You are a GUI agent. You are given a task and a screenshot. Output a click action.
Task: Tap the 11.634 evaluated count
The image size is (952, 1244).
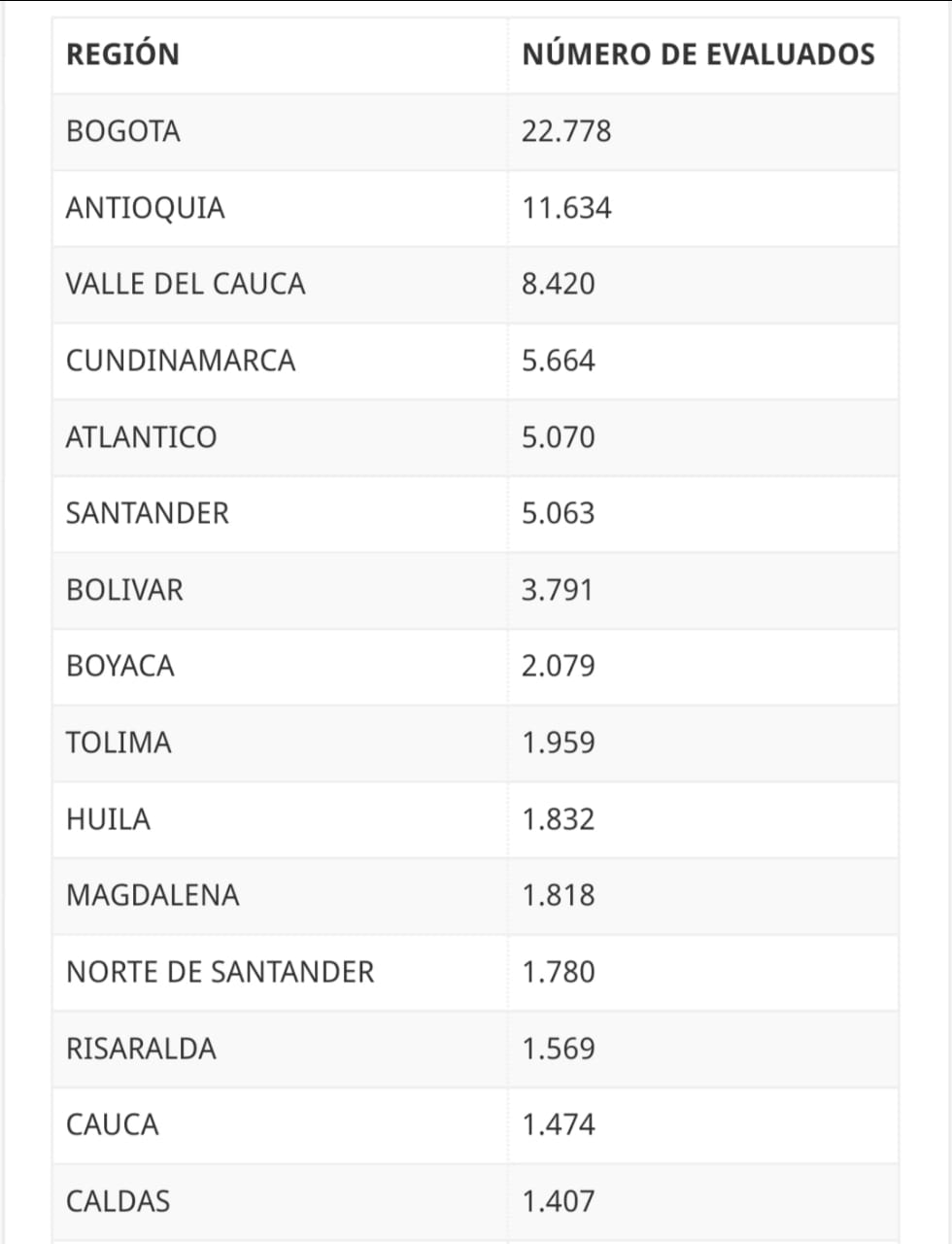point(566,208)
